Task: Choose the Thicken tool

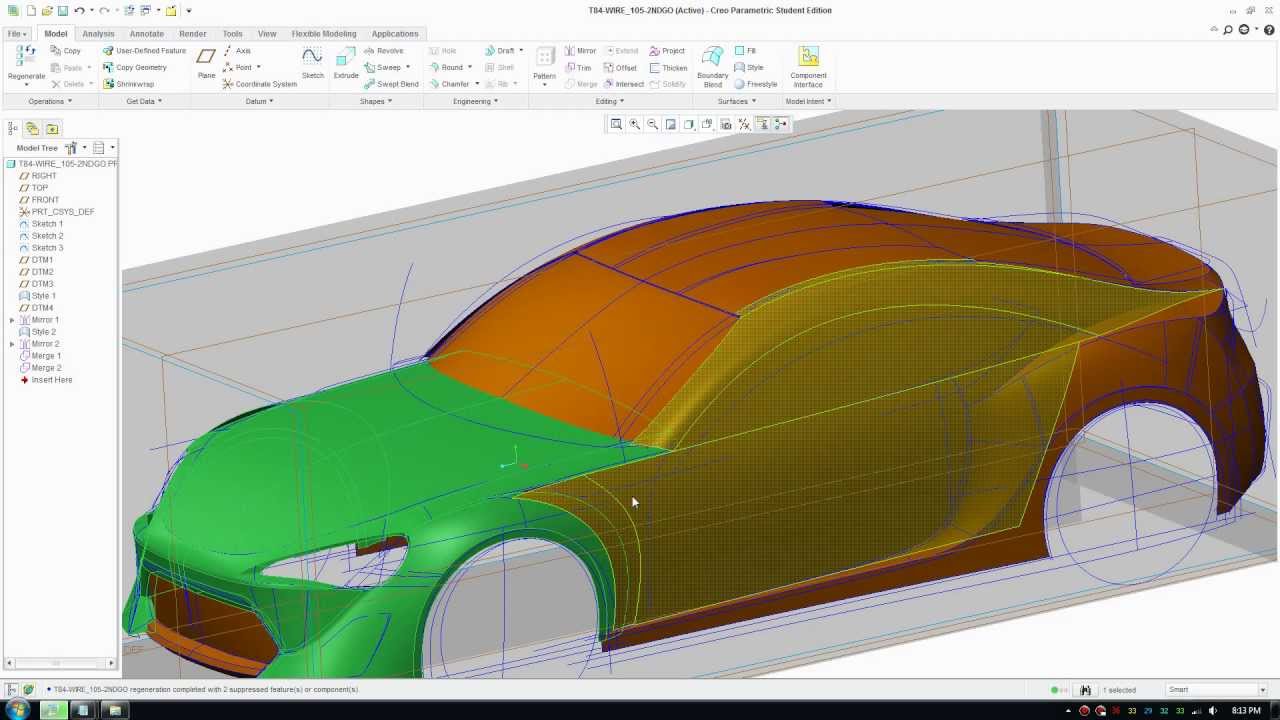Action: pyautogui.click(x=668, y=68)
